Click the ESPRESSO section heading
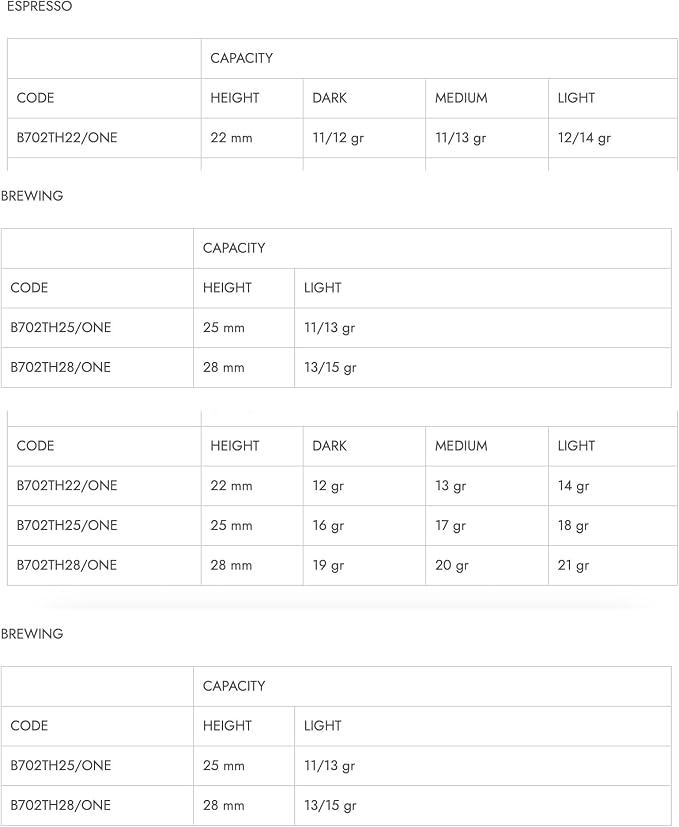The width and height of the screenshot is (679, 827). click(39, 6)
